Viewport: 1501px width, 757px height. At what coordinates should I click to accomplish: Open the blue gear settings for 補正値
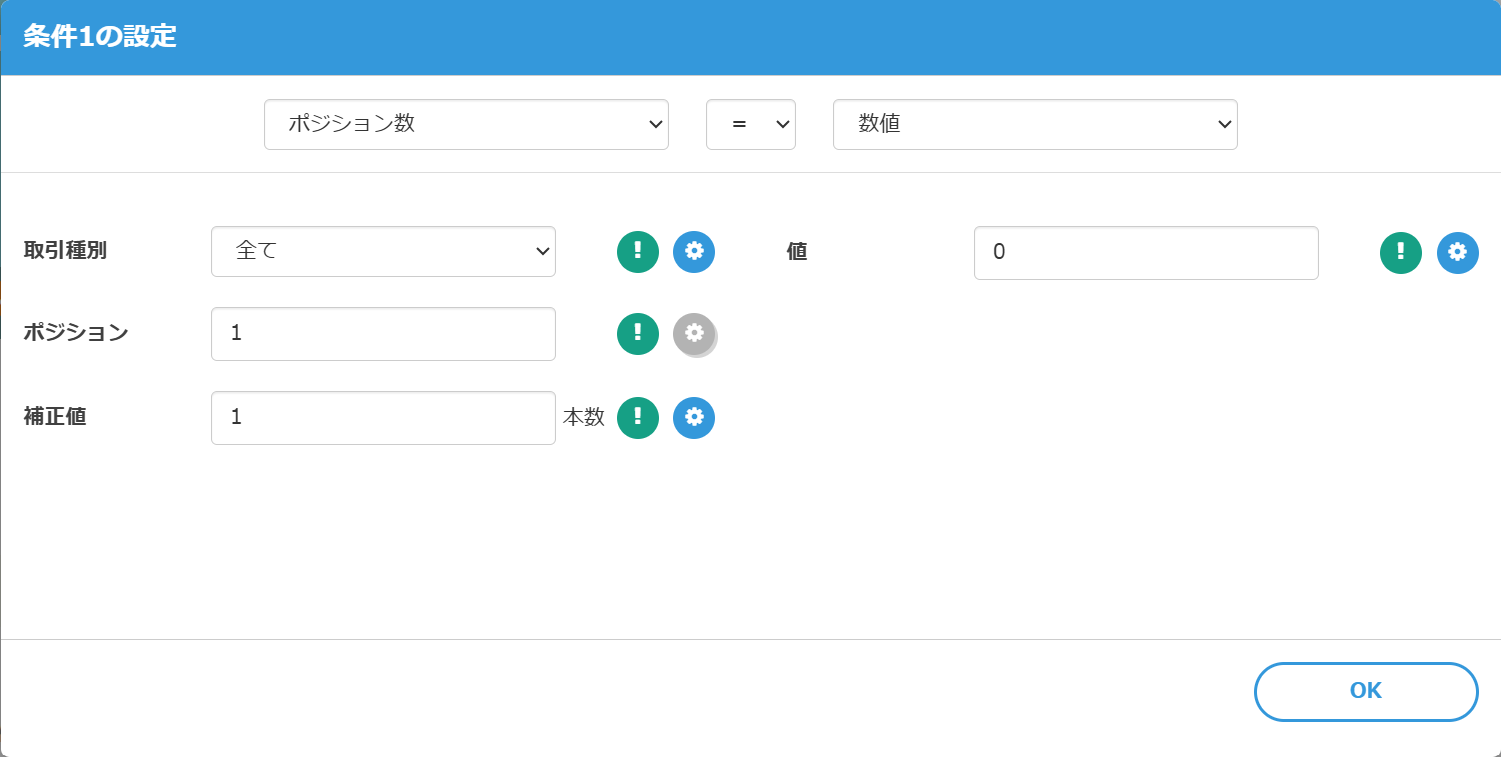click(694, 418)
